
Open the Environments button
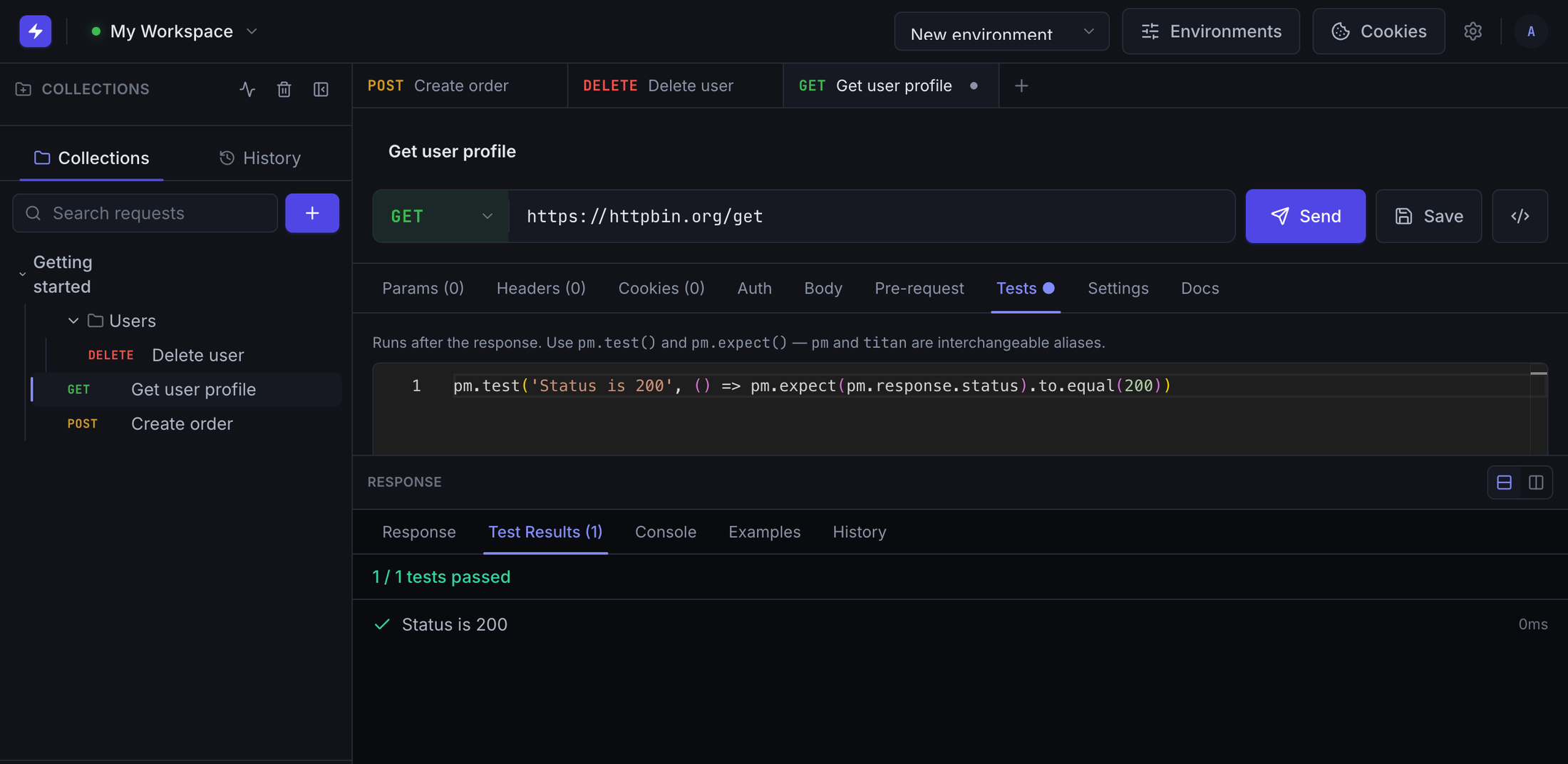(x=1211, y=31)
